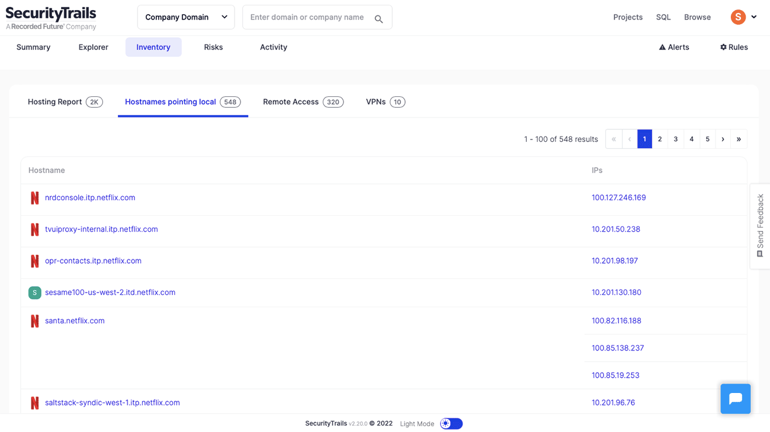Screen dimensions: 770x432
Task: Go to next page chevron
Action: (x=723, y=139)
